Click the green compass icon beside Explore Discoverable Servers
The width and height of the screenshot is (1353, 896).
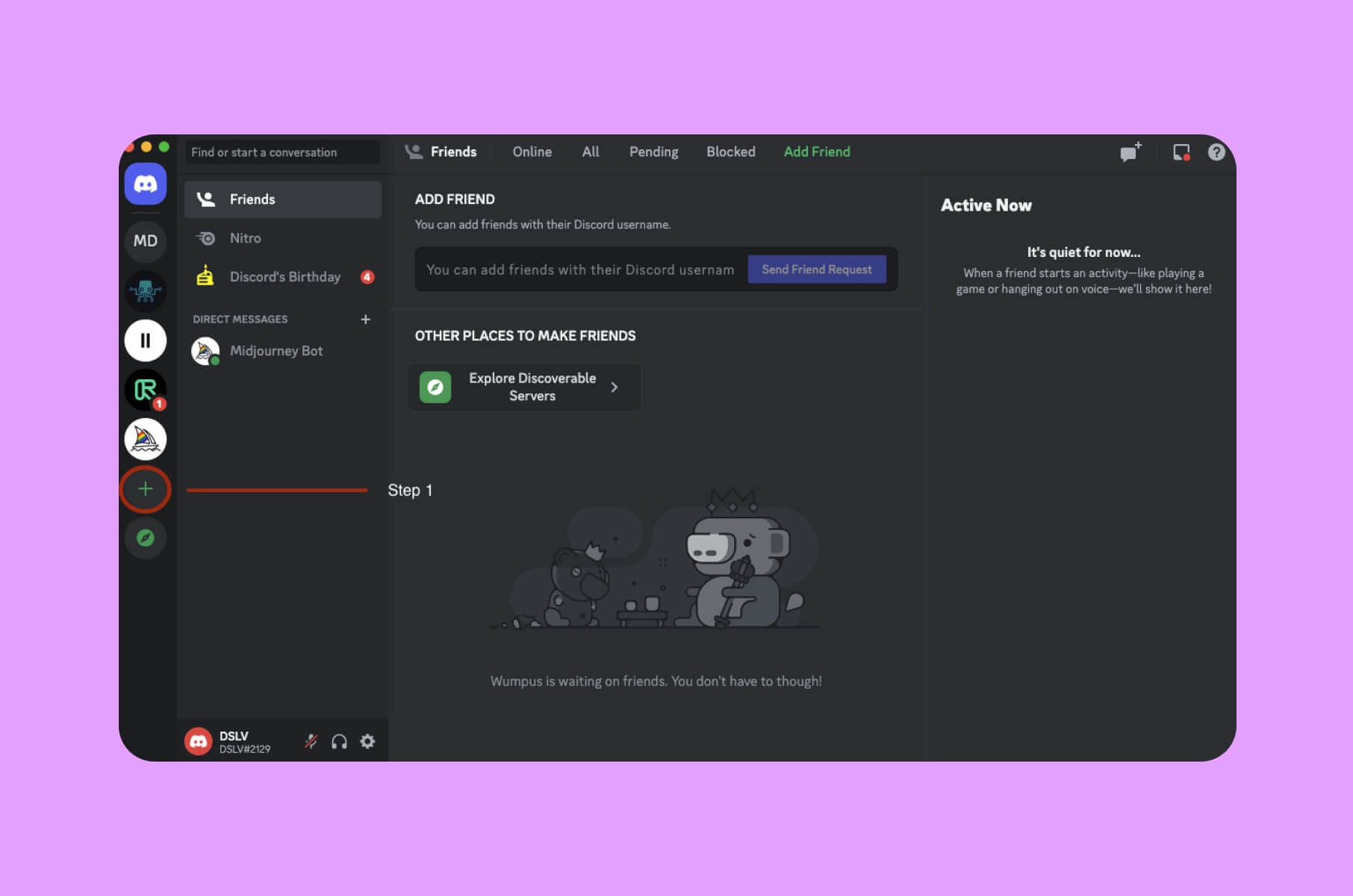click(435, 387)
